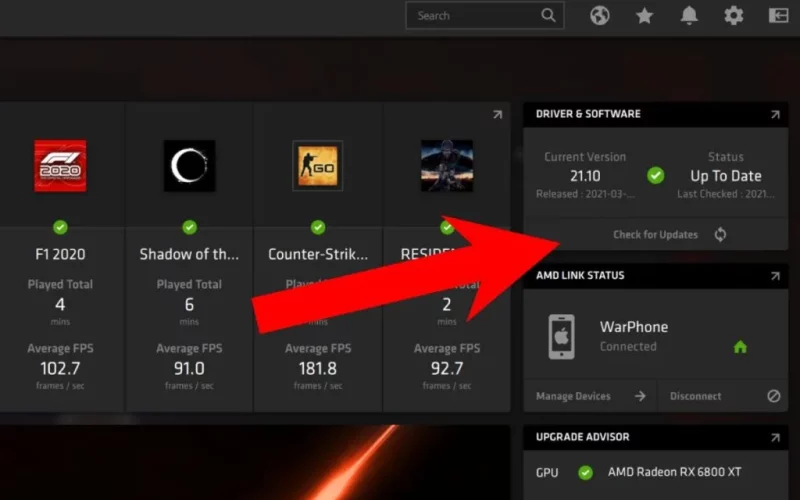Open the Shadow of the Tomb Raider icon
The image size is (800, 500).
(189, 166)
